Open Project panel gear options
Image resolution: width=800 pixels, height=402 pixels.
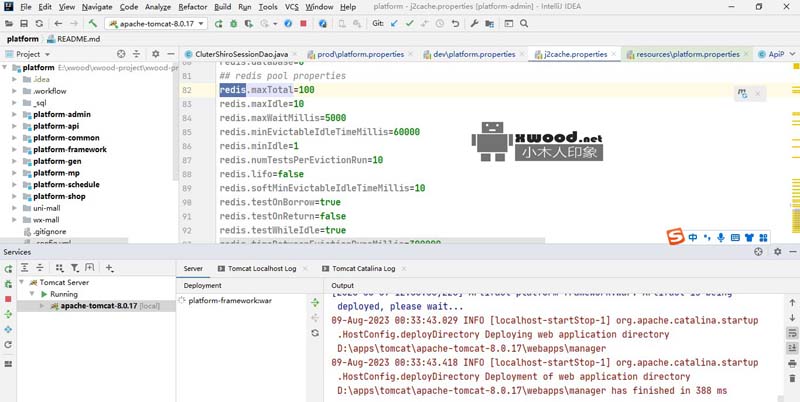tap(156, 54)
